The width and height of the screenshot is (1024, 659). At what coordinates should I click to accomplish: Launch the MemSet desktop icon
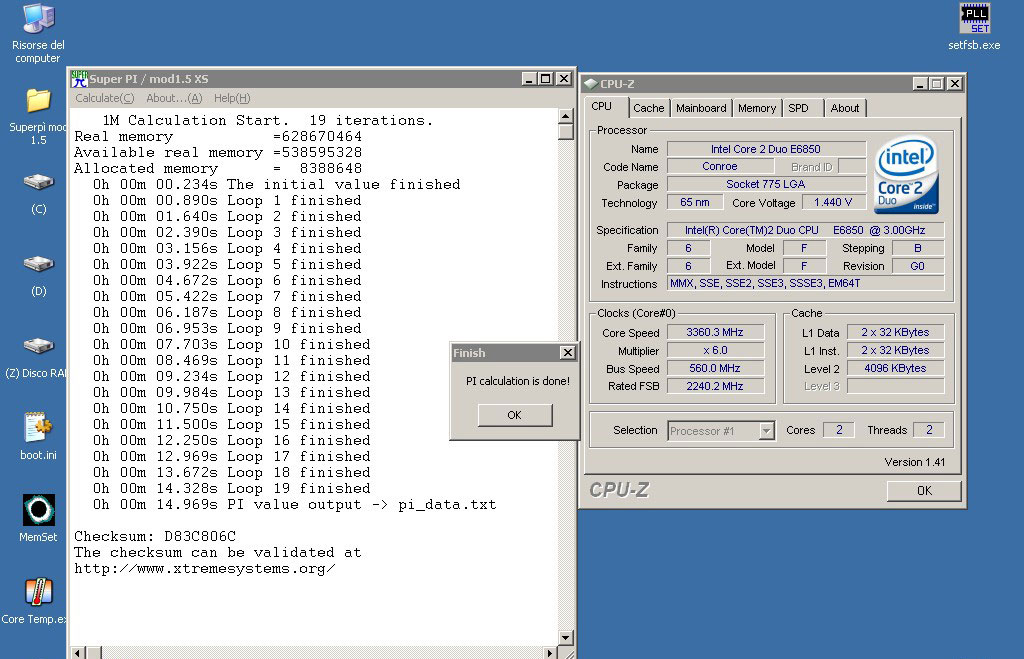39,510
